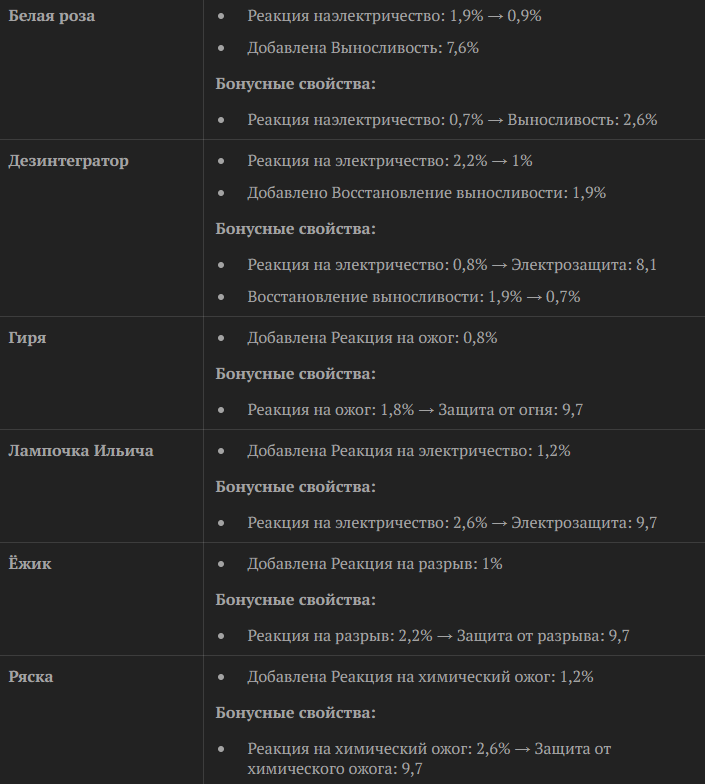
Task: Click "Добавлена Реакция на электричество: 1,2%" line
Action: (409, 451)
